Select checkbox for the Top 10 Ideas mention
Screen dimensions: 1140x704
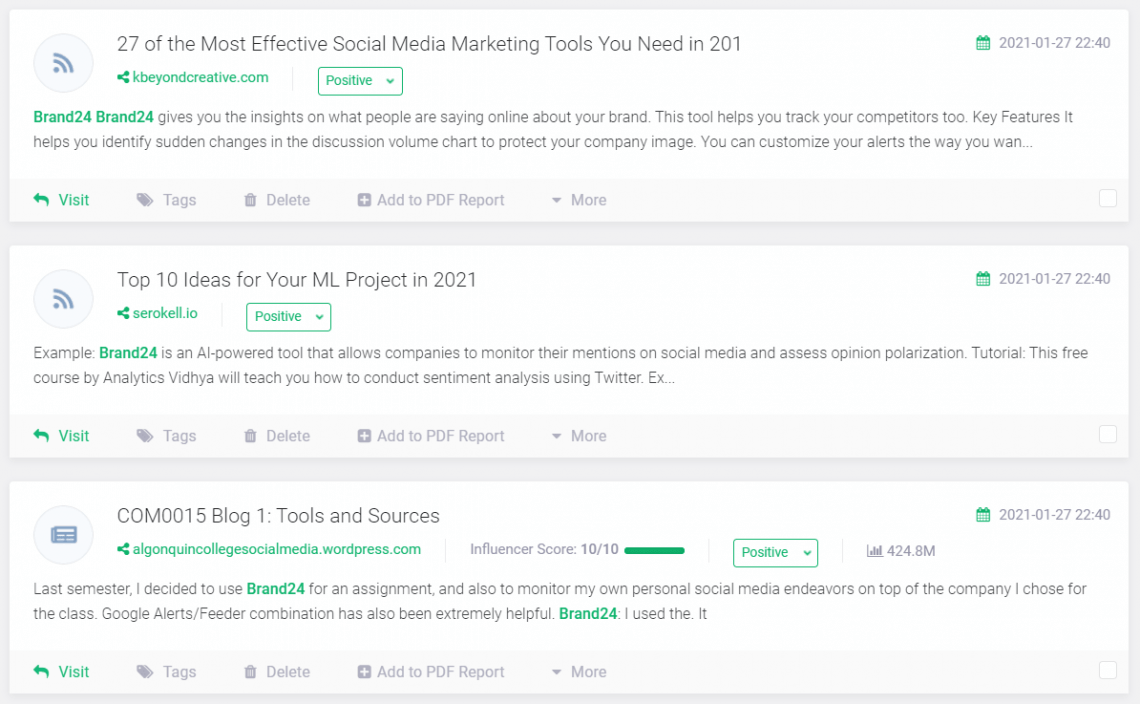click(x=1107, y=434)
